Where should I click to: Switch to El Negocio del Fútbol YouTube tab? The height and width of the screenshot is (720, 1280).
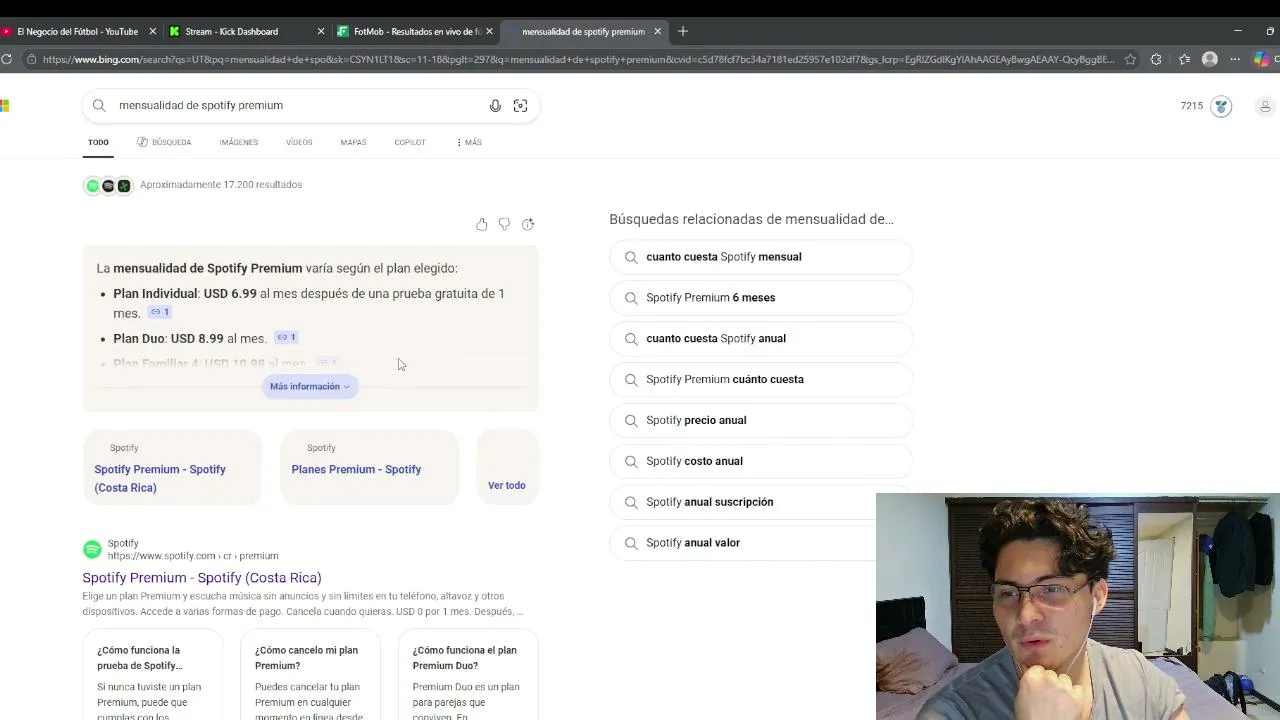pos(77,31)
